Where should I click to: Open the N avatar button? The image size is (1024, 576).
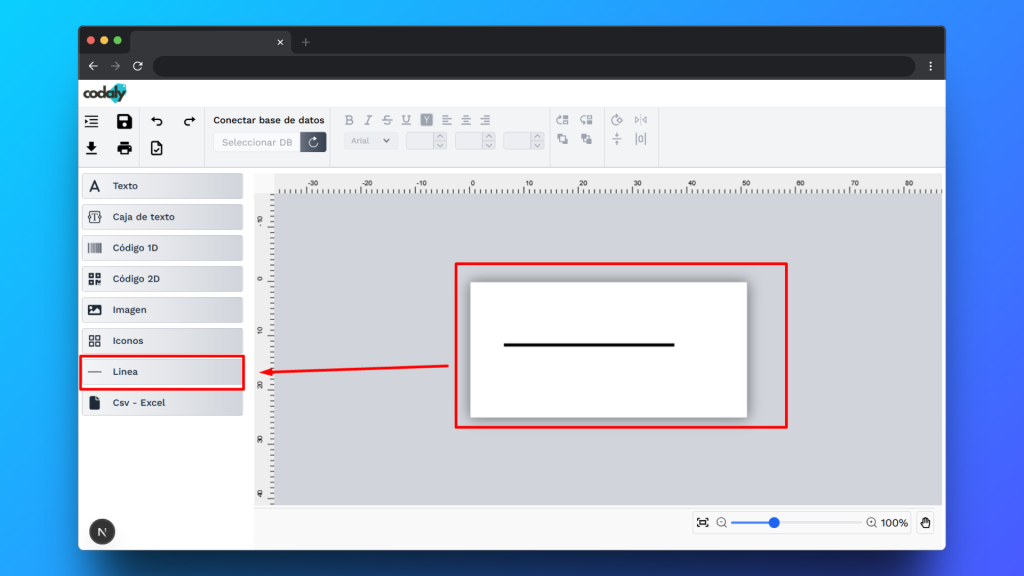(x=102, y=532)
